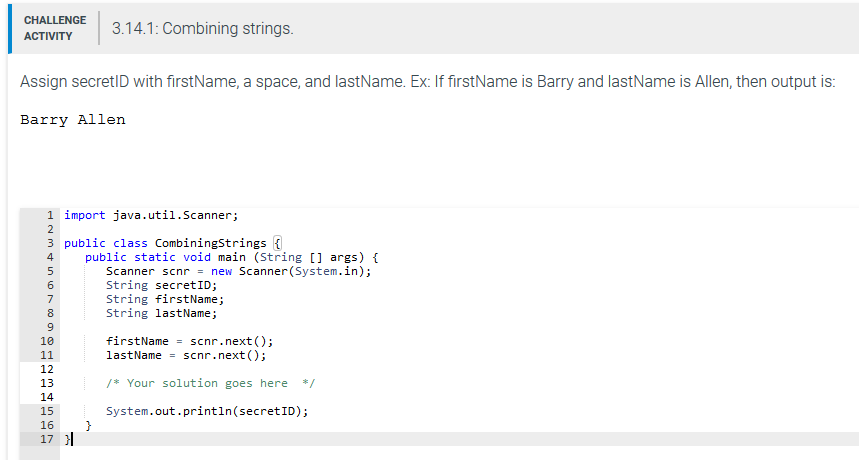The height and width of the screenshot is (460, 859).
Task: Click the 'String lastName;' declaration
Action: point(162,313)
